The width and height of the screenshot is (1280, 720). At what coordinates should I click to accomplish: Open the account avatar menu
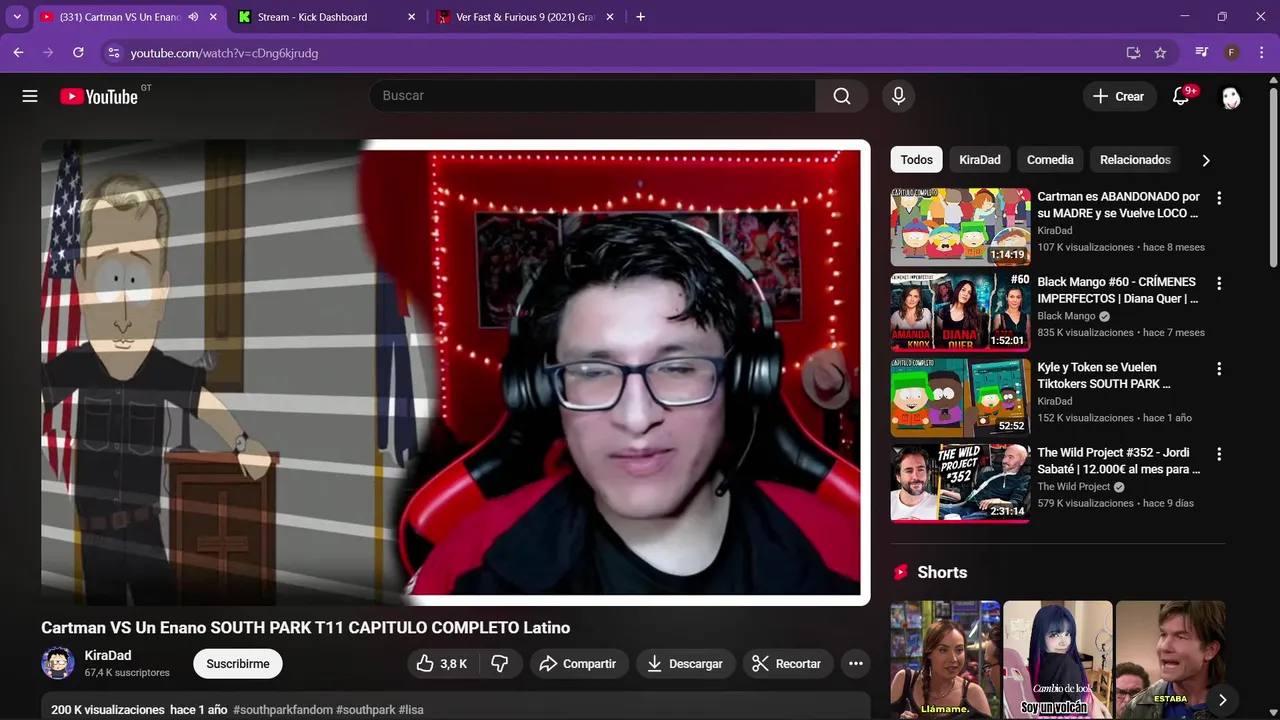(x=1231, y=97)
